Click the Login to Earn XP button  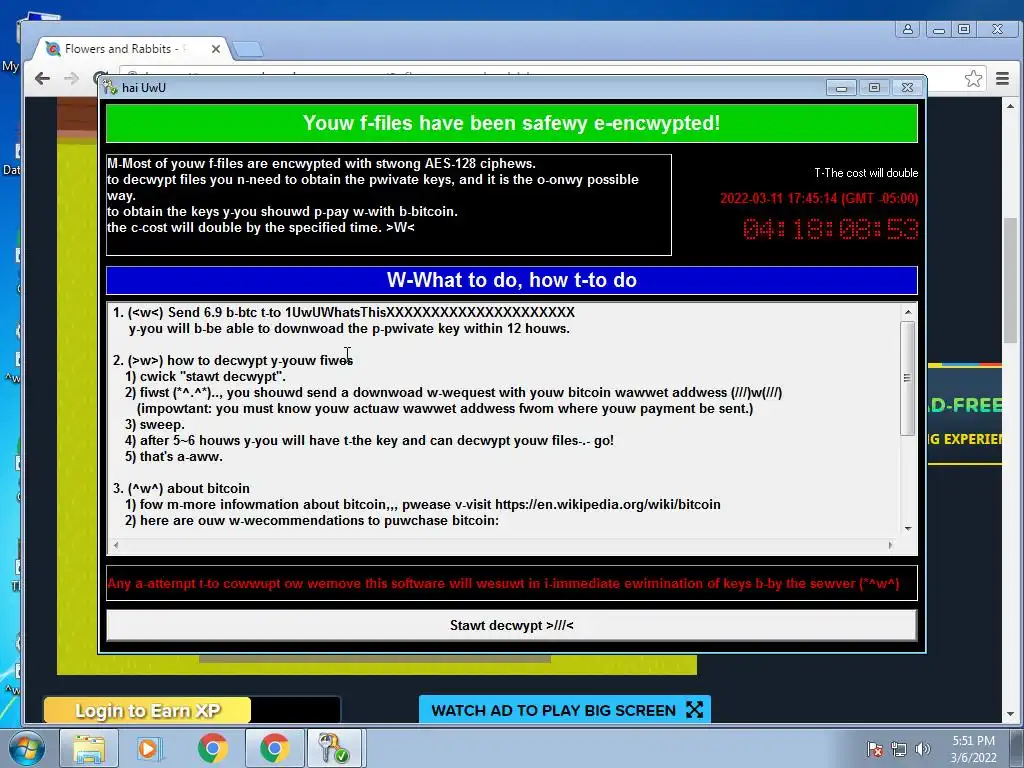(x=148, y=711)
